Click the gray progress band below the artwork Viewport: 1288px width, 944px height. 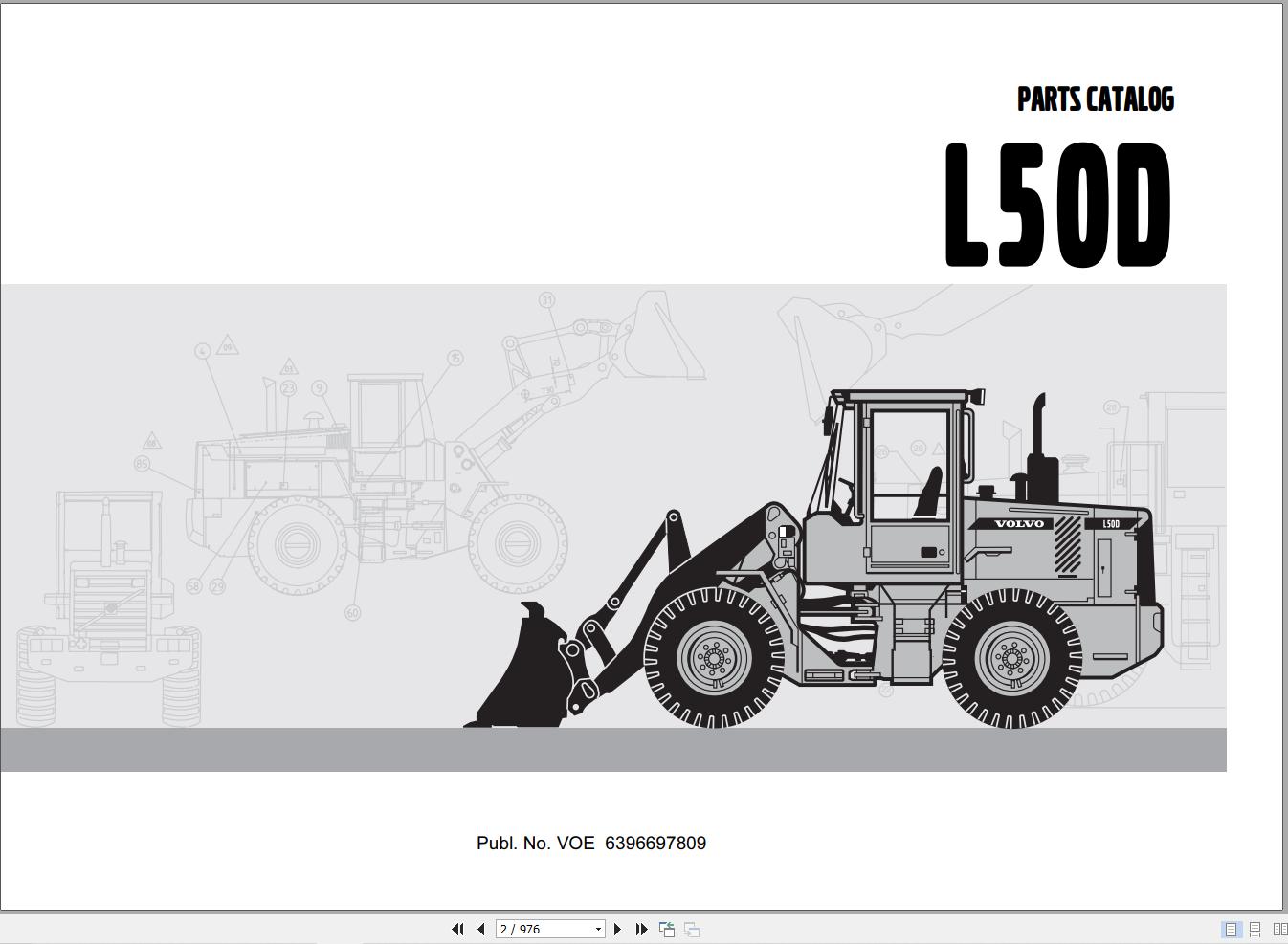point(612,749)
